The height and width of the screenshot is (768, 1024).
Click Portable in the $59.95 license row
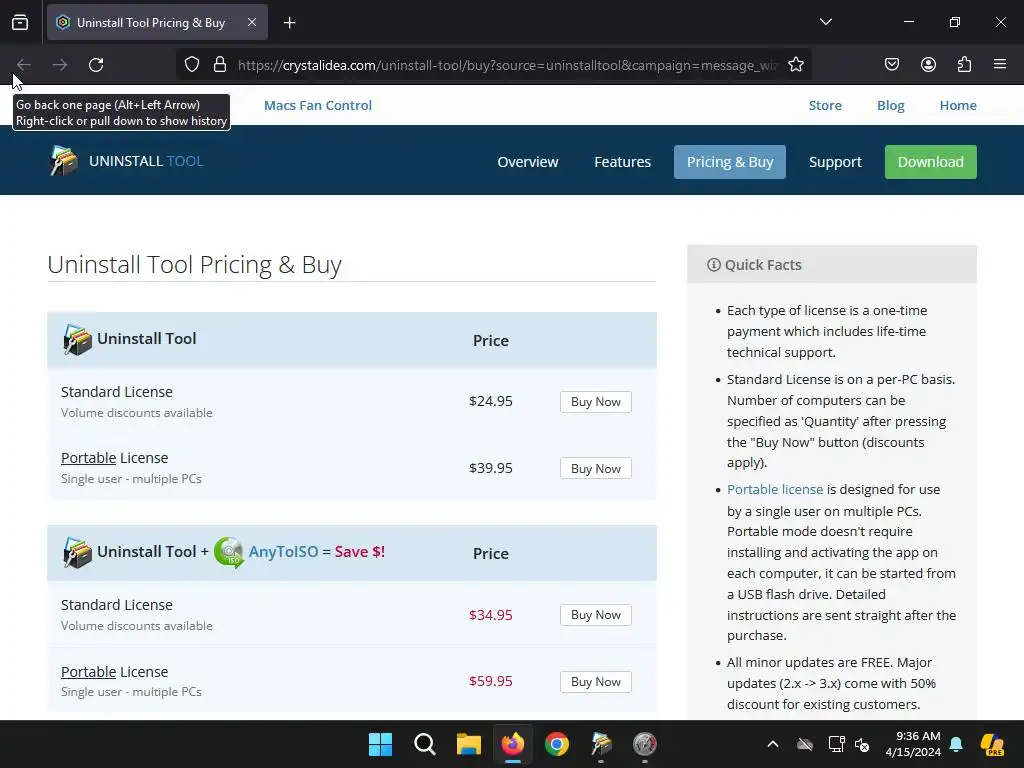pos(88,672)
